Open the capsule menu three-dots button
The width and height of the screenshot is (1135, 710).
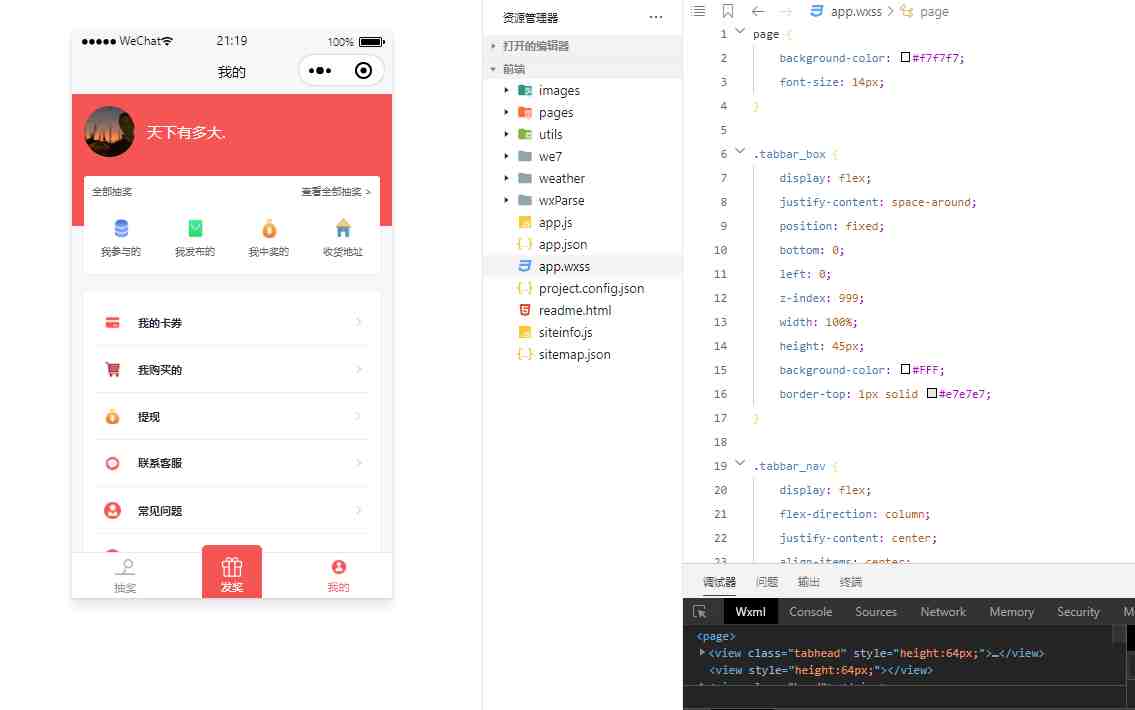pos(320,71)
